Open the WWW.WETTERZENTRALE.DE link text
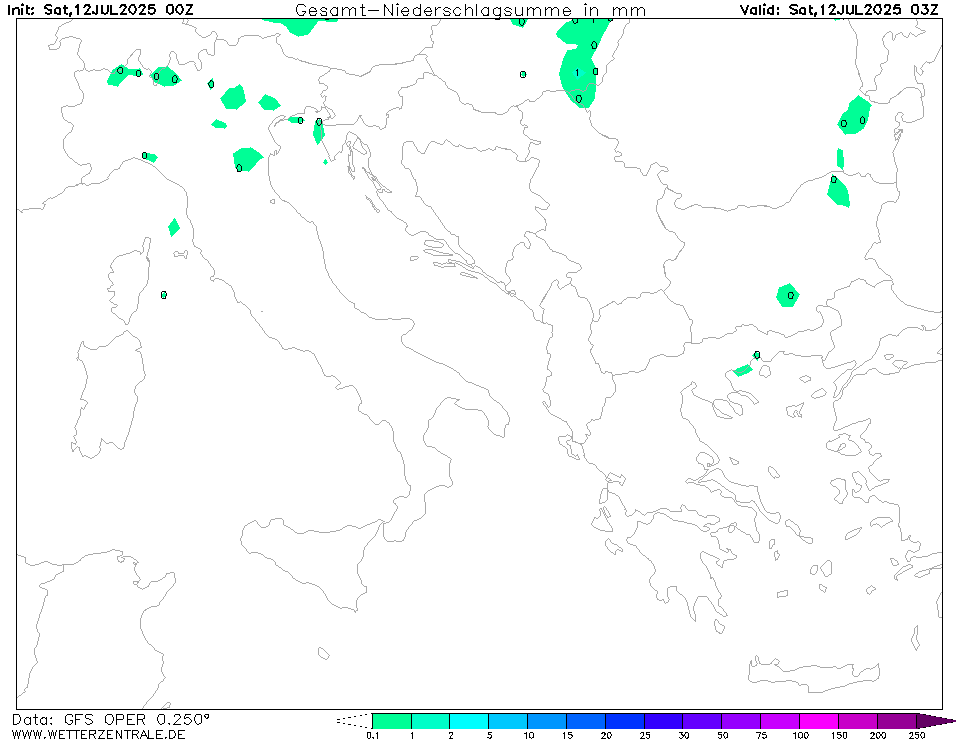The width and height of the screenshot is (959, 741). click(x=98, y=734)
